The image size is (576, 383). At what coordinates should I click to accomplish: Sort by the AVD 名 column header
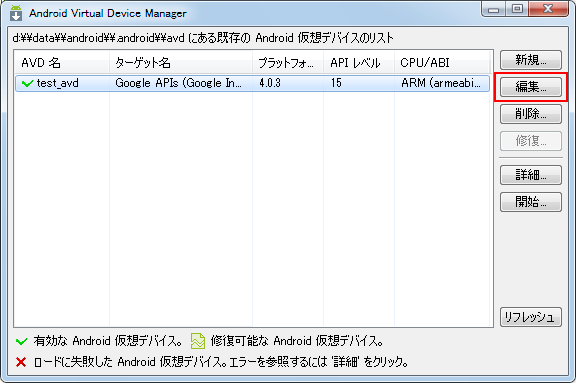click(62, 63)
